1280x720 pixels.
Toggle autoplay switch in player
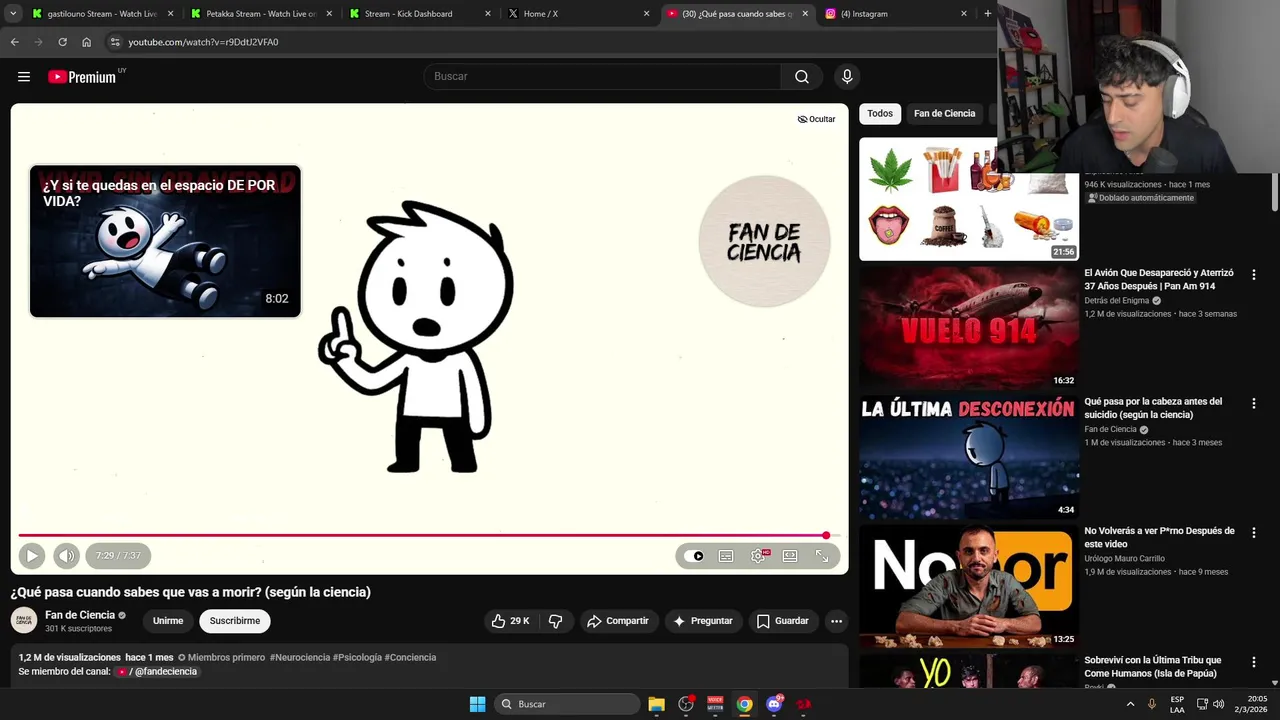click(x=694, y=556)
